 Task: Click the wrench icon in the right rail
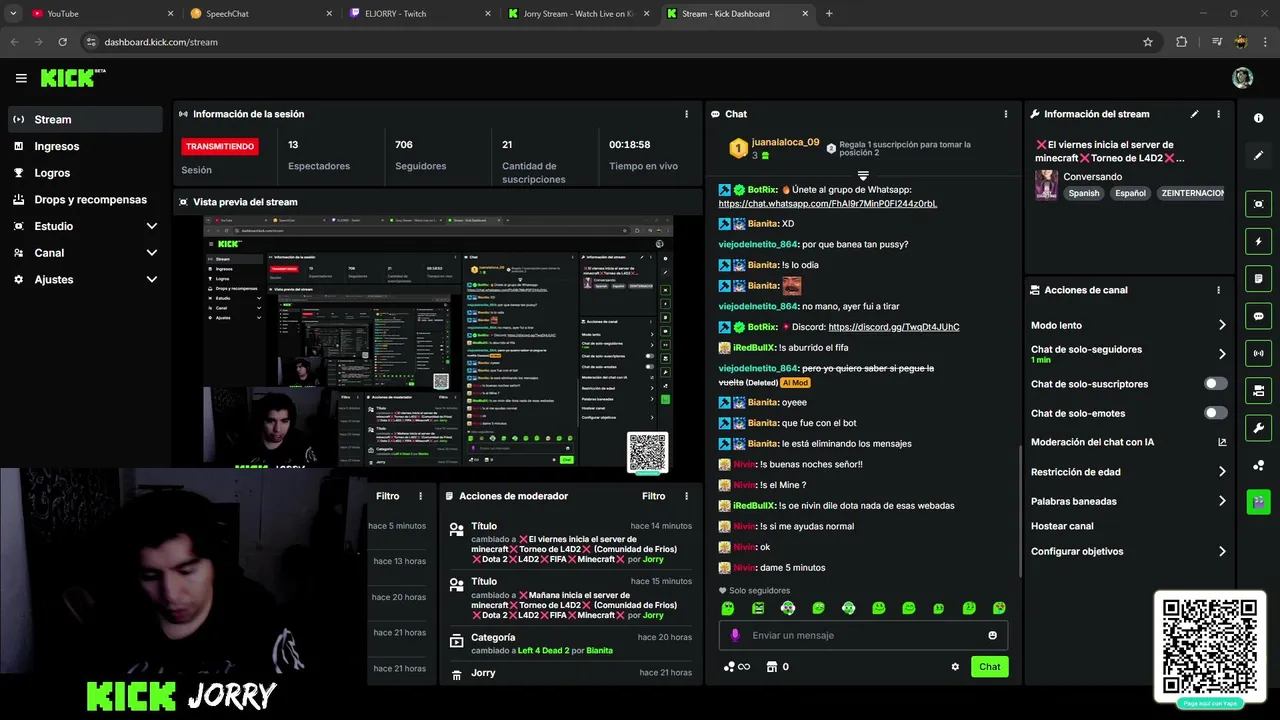click(1258, 428)
